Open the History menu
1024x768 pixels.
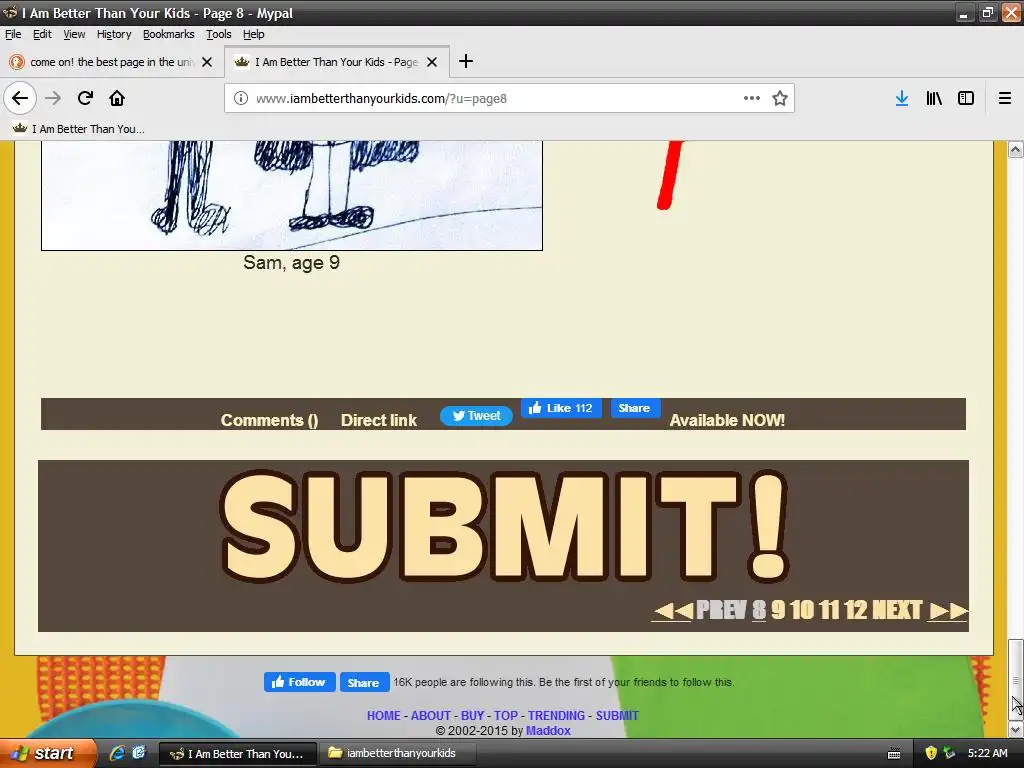coord(114,34)
